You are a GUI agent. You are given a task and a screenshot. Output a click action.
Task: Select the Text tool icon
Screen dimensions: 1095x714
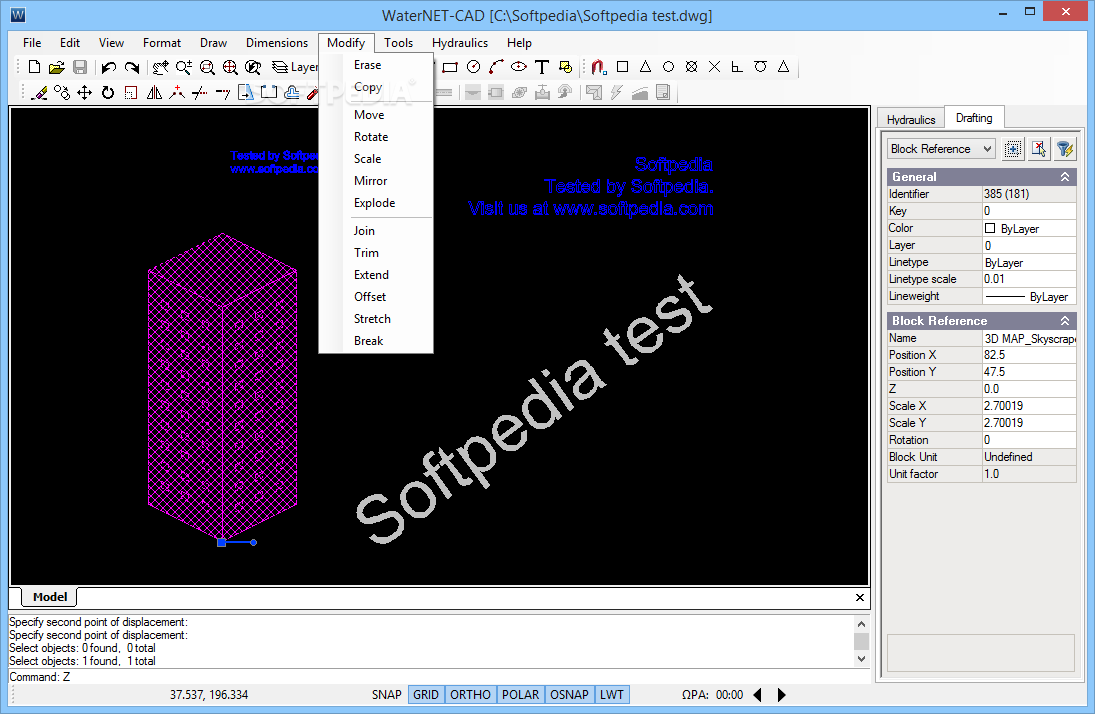click(542, 67)
